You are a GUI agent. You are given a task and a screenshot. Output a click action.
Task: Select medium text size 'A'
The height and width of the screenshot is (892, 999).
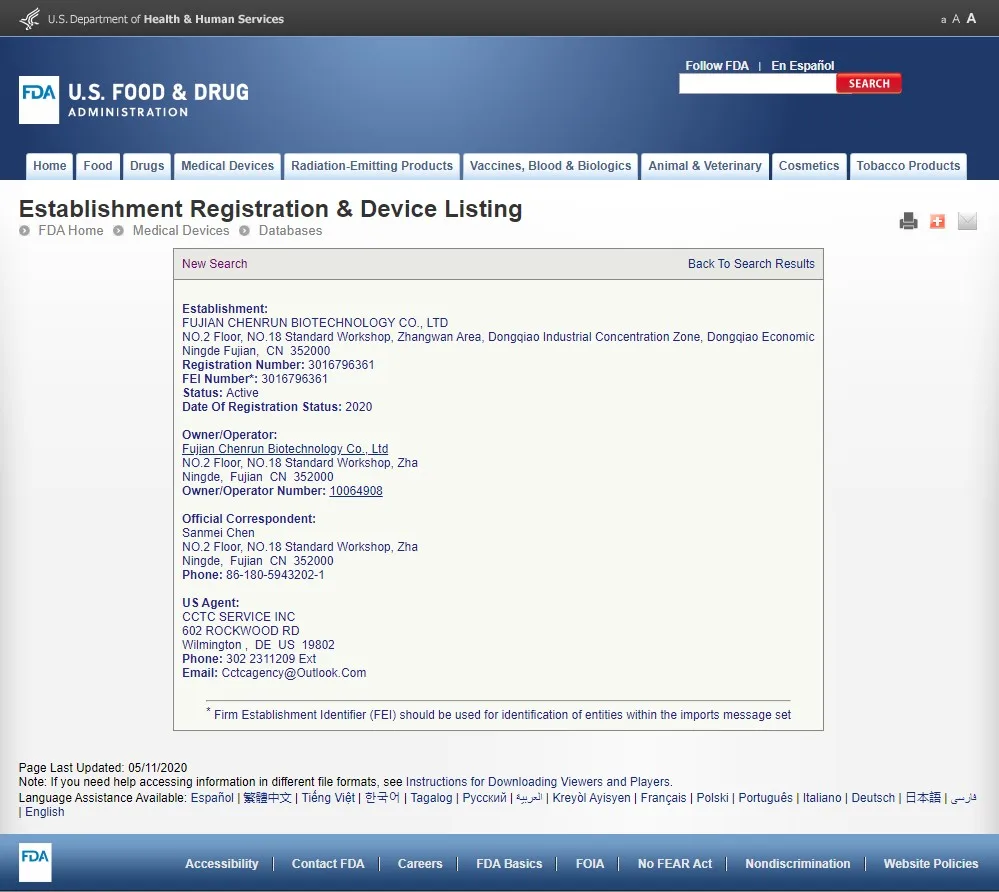956,19
